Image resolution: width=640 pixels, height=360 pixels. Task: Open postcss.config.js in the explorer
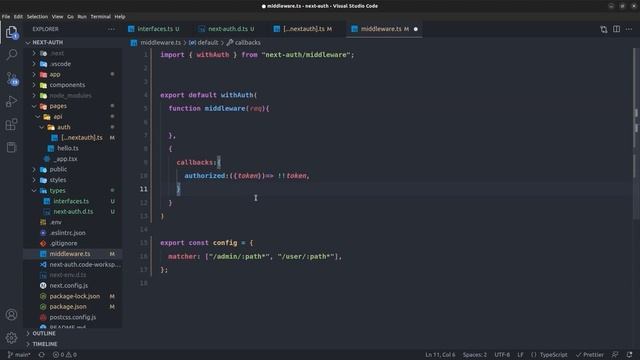point(73,317)
